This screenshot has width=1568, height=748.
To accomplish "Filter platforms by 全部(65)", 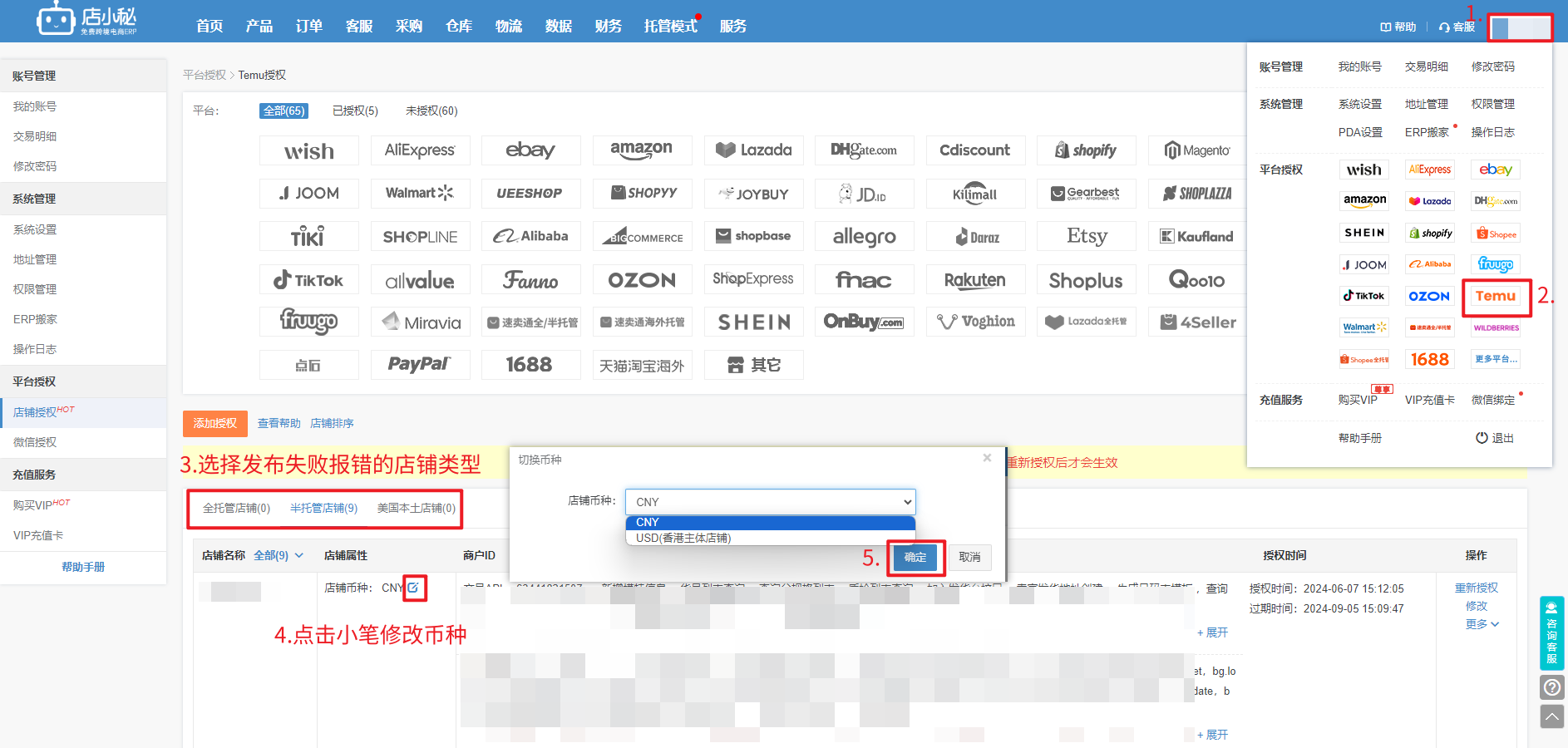I will point(284,111).
